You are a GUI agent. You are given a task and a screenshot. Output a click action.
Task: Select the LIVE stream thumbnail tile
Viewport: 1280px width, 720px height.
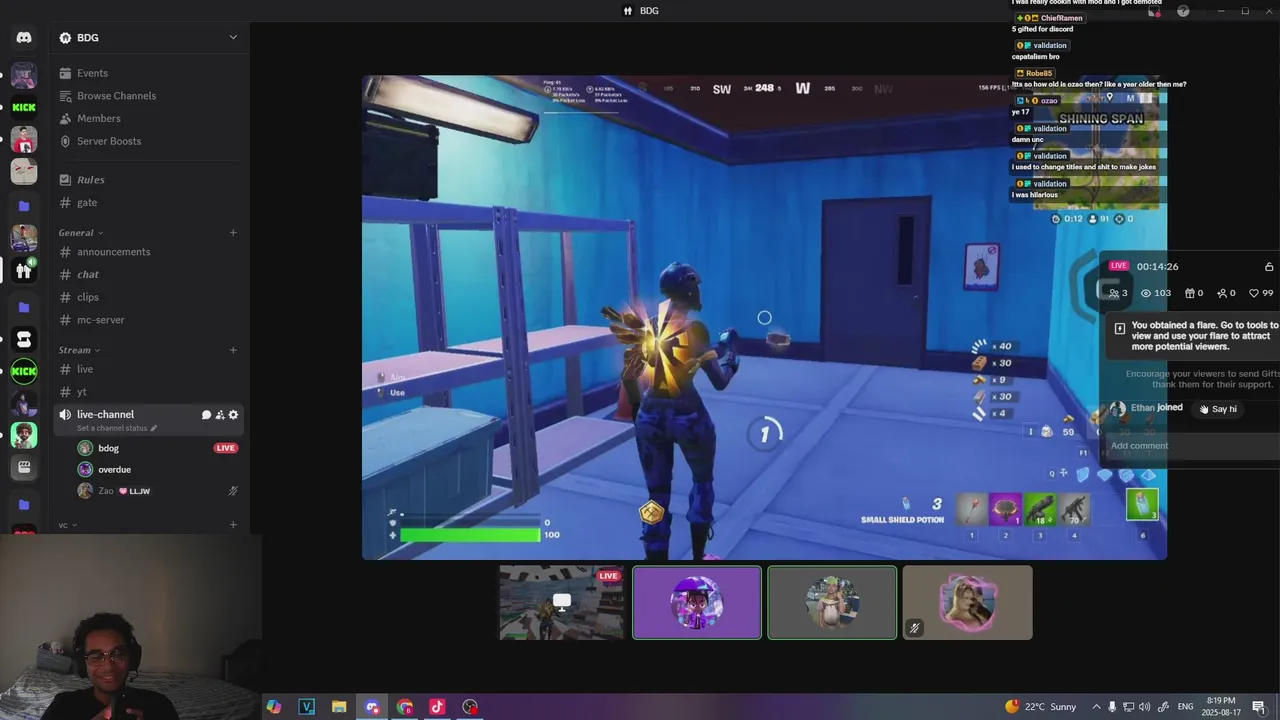[x=562, y=603]
